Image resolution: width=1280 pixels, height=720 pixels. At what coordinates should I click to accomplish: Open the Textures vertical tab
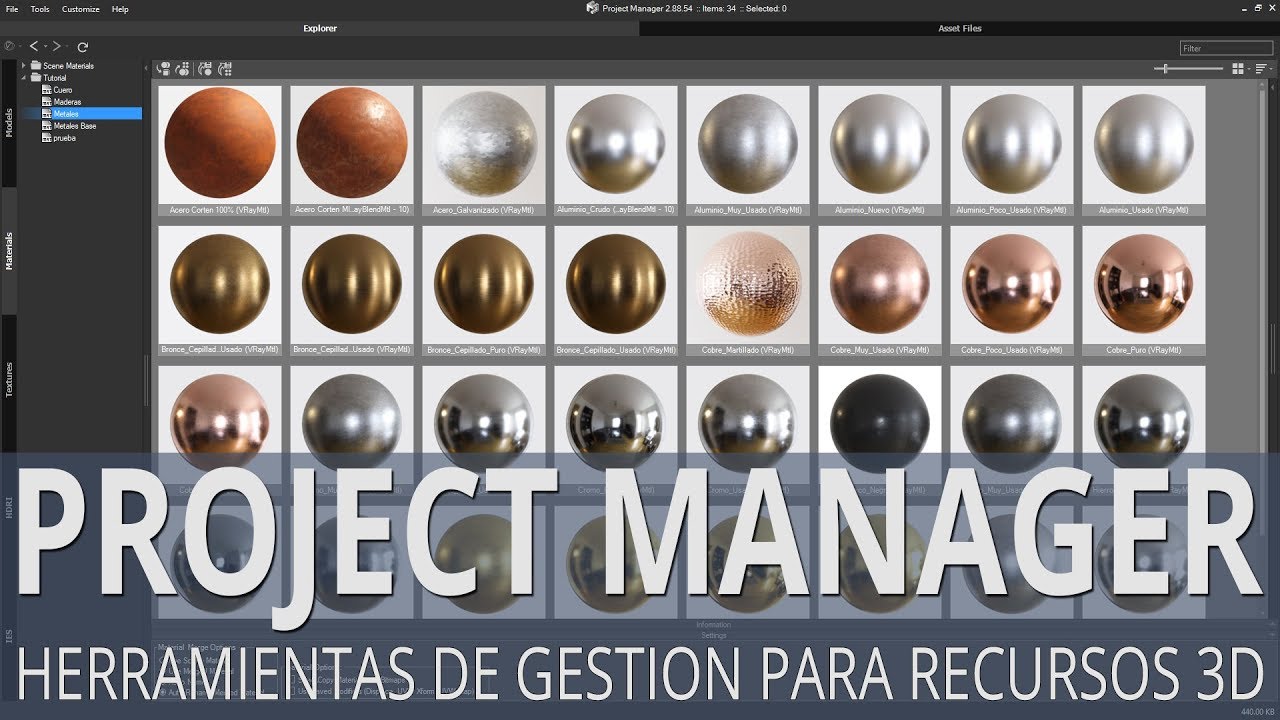[9, 380]
